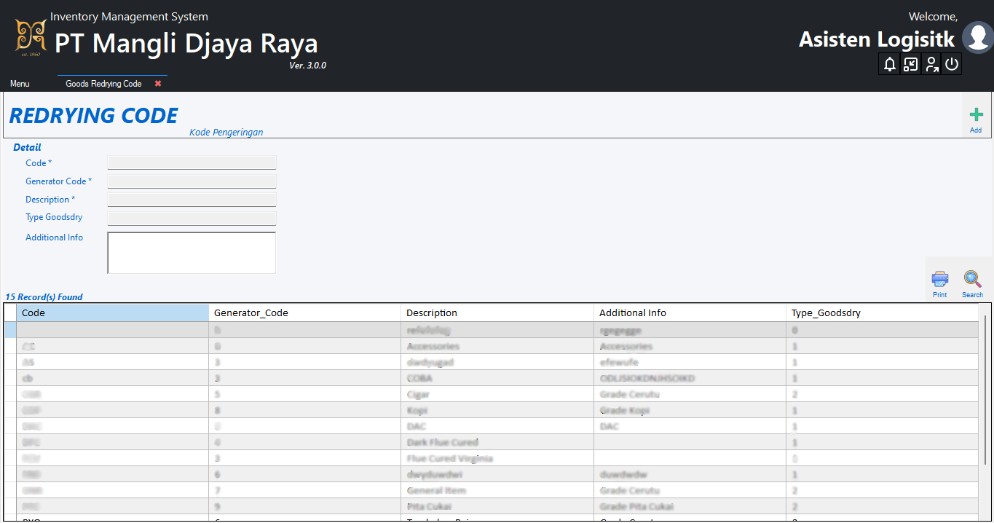
Task: Open the notifications bell
Action: [x=889, y=64]
